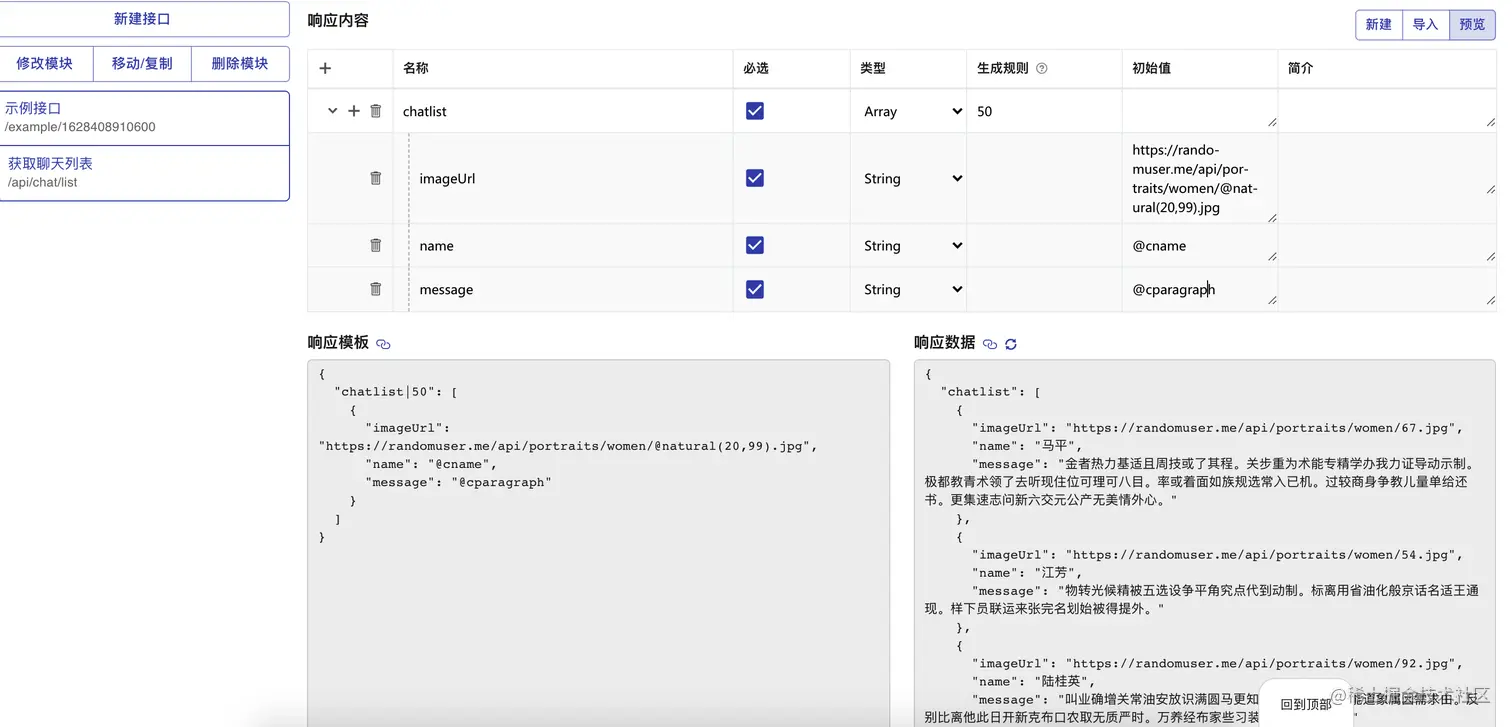Switch to 预览 mode
This screenshot has width=1512, height=727.
tap(1473, 25)
